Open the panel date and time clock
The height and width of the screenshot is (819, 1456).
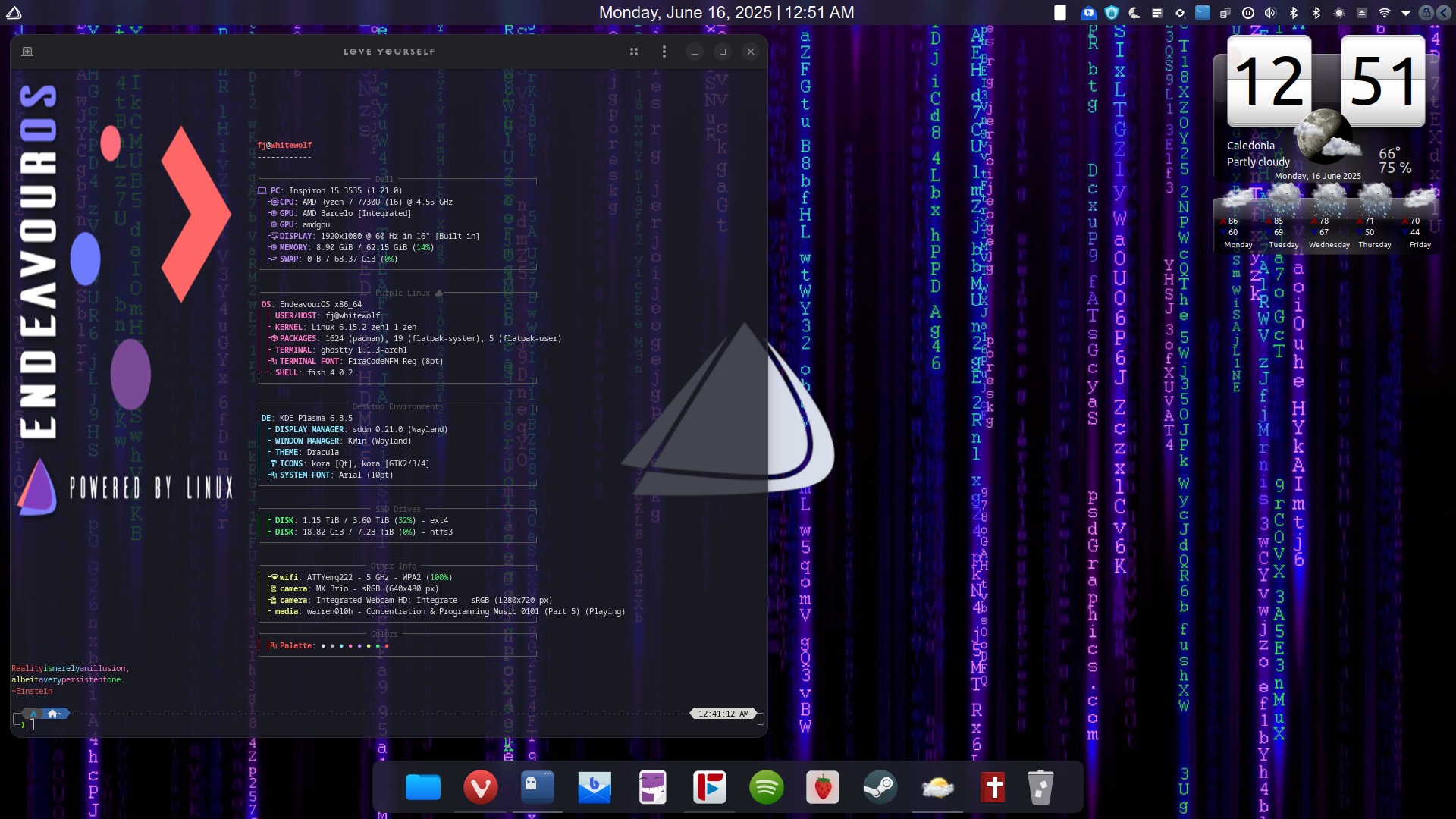click(726, 12)
